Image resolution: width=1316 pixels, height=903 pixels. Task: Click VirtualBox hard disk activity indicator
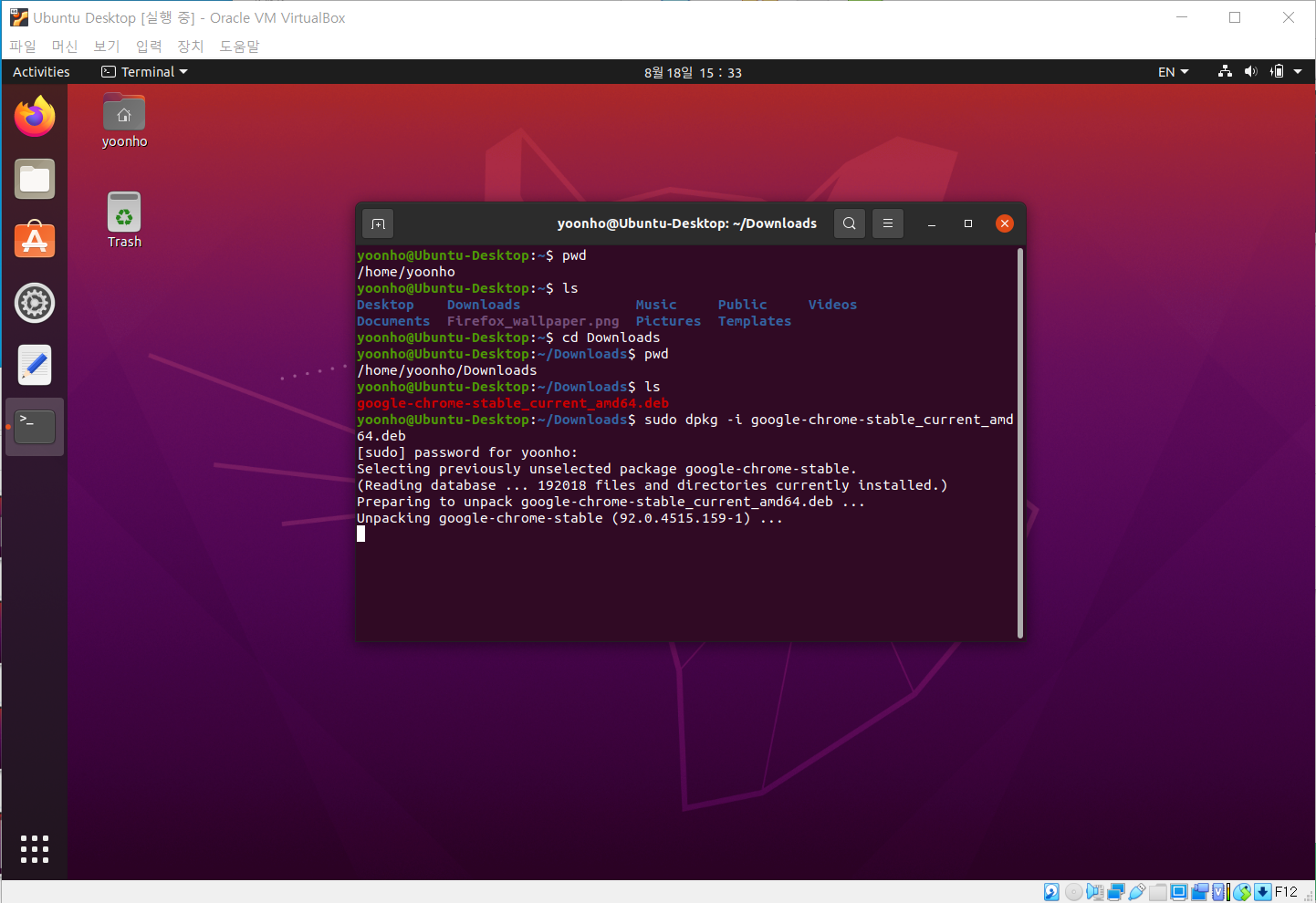[1051, 892]
